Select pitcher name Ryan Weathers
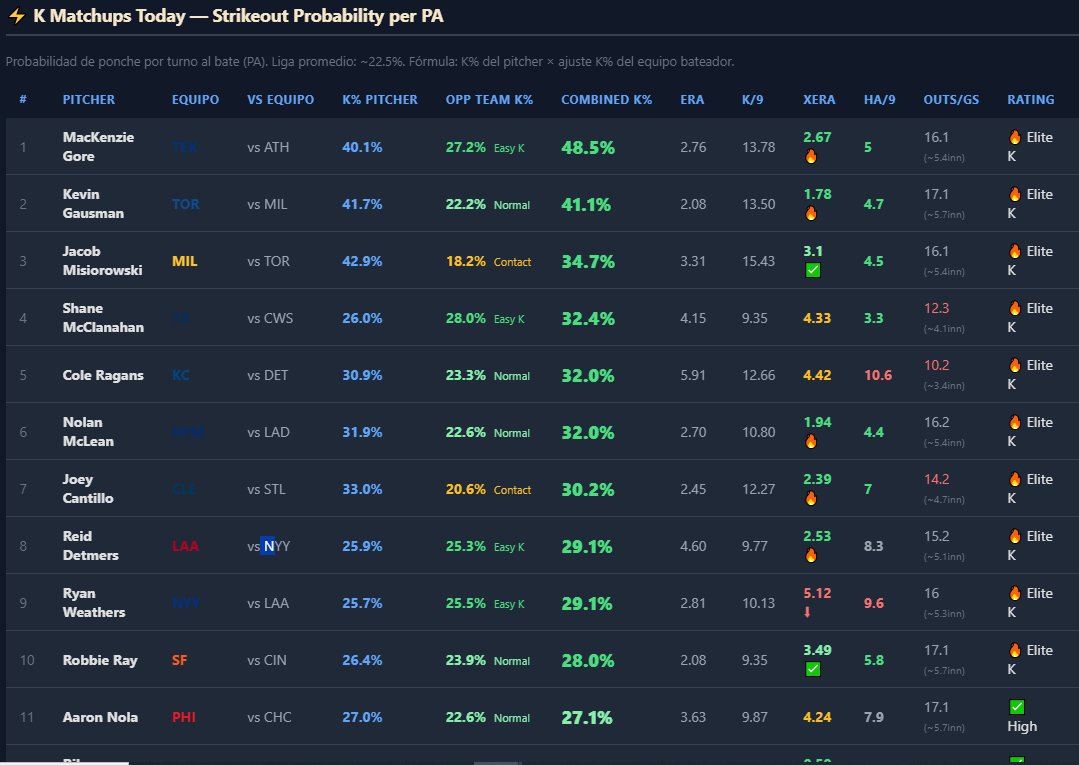This screenshot has height=765, width=1079. point(94,603)
